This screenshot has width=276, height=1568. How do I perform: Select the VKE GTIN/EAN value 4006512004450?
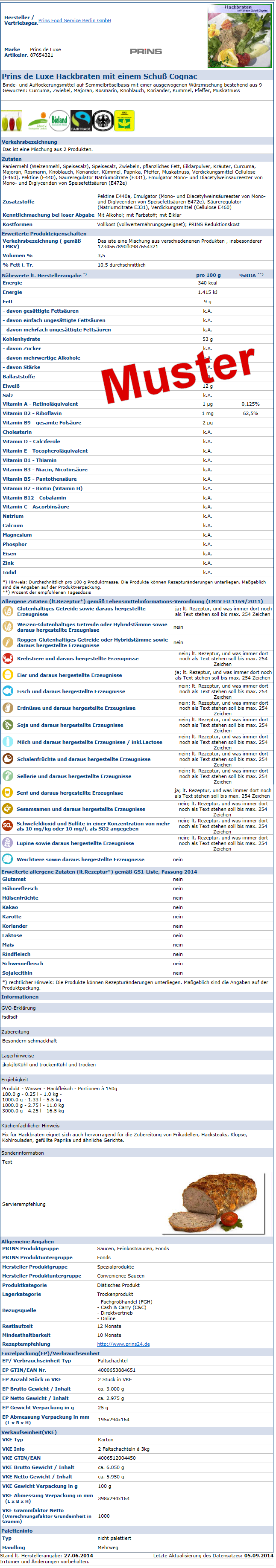[117, 1458]
